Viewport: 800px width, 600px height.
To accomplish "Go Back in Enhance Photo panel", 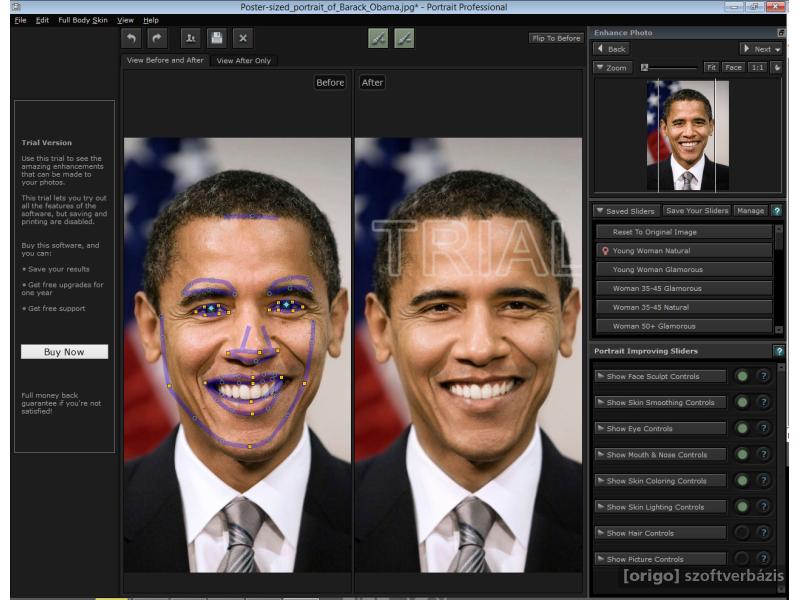I will 611,49.
